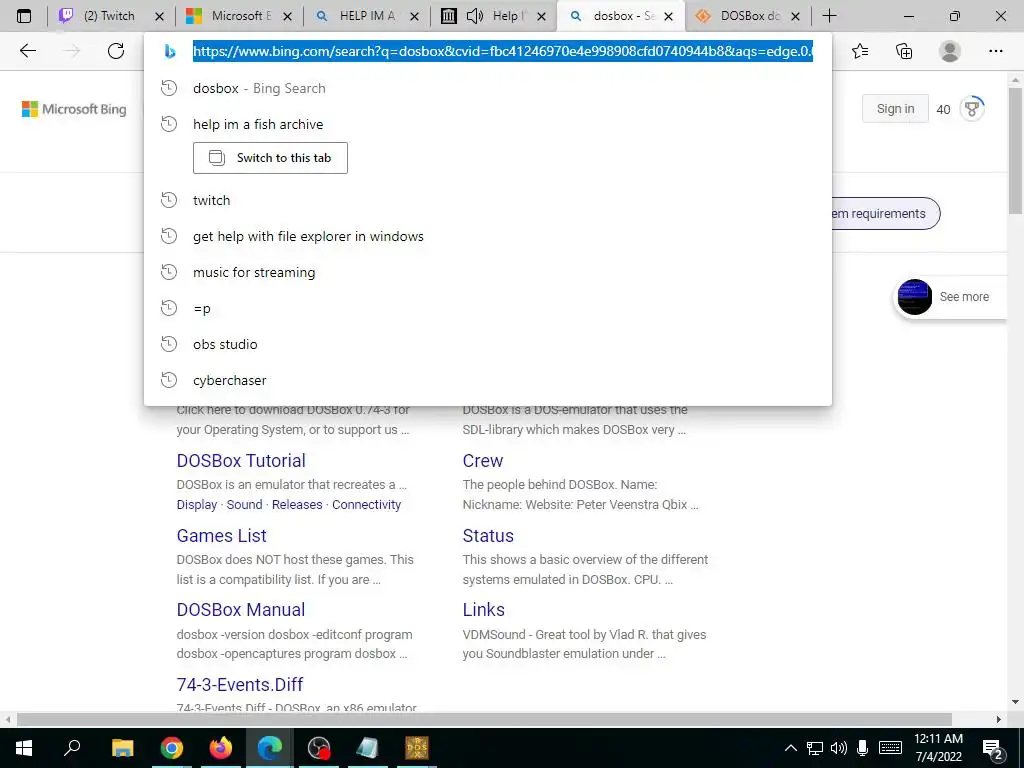Open Windows search magnifier on taskbar
Image resolution: width=1024 pixels, height=768 pixels.
click(x=72, y=747)
